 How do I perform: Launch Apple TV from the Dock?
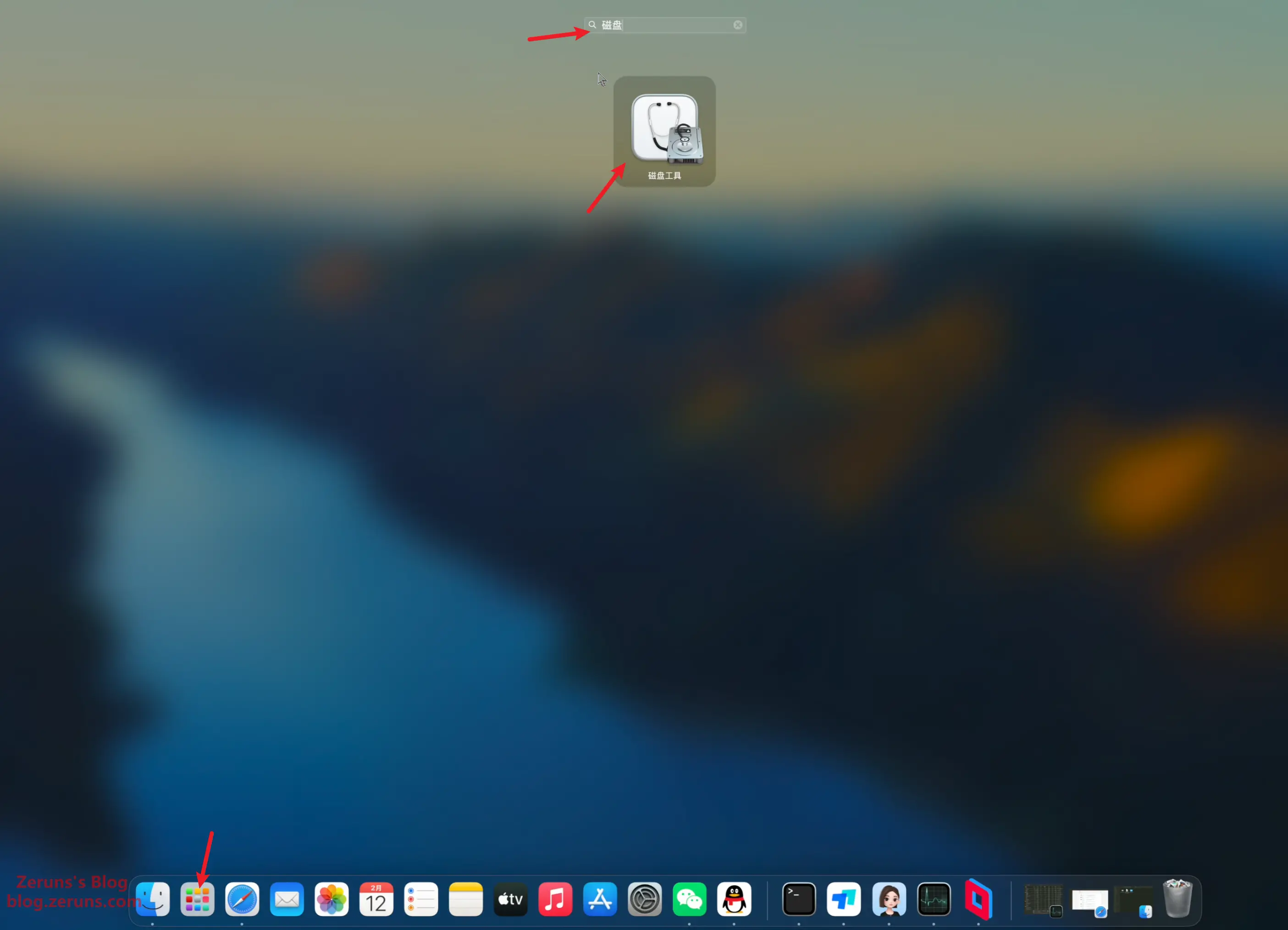(510, 899)
